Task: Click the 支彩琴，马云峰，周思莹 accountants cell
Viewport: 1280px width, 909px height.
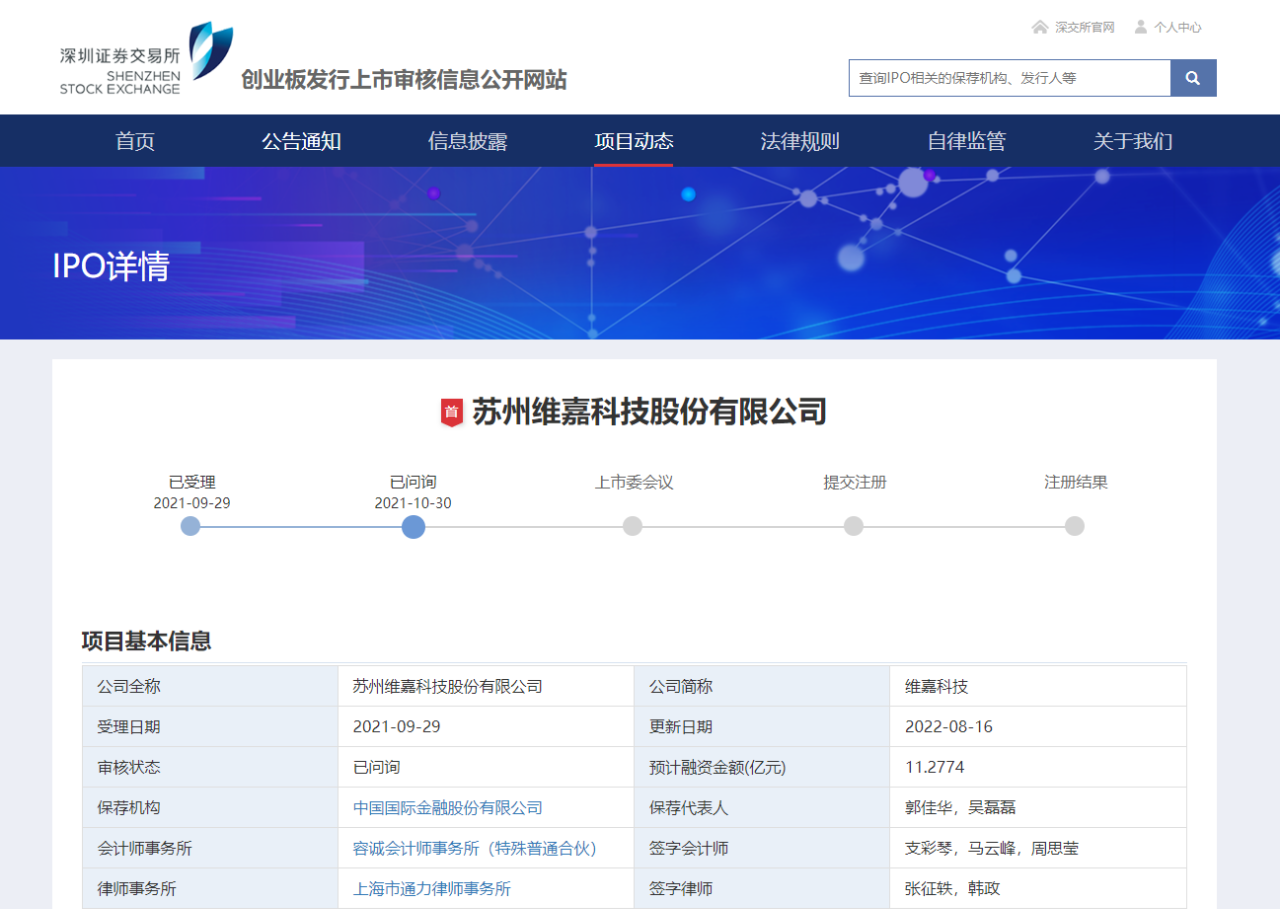Action: [x=1038, y=848]
